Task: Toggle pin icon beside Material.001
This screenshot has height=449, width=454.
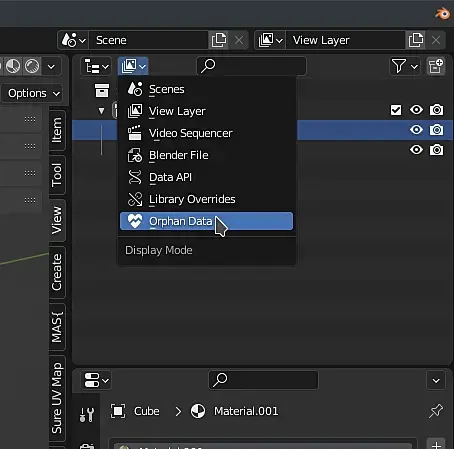Action: [x=436, y=411]
